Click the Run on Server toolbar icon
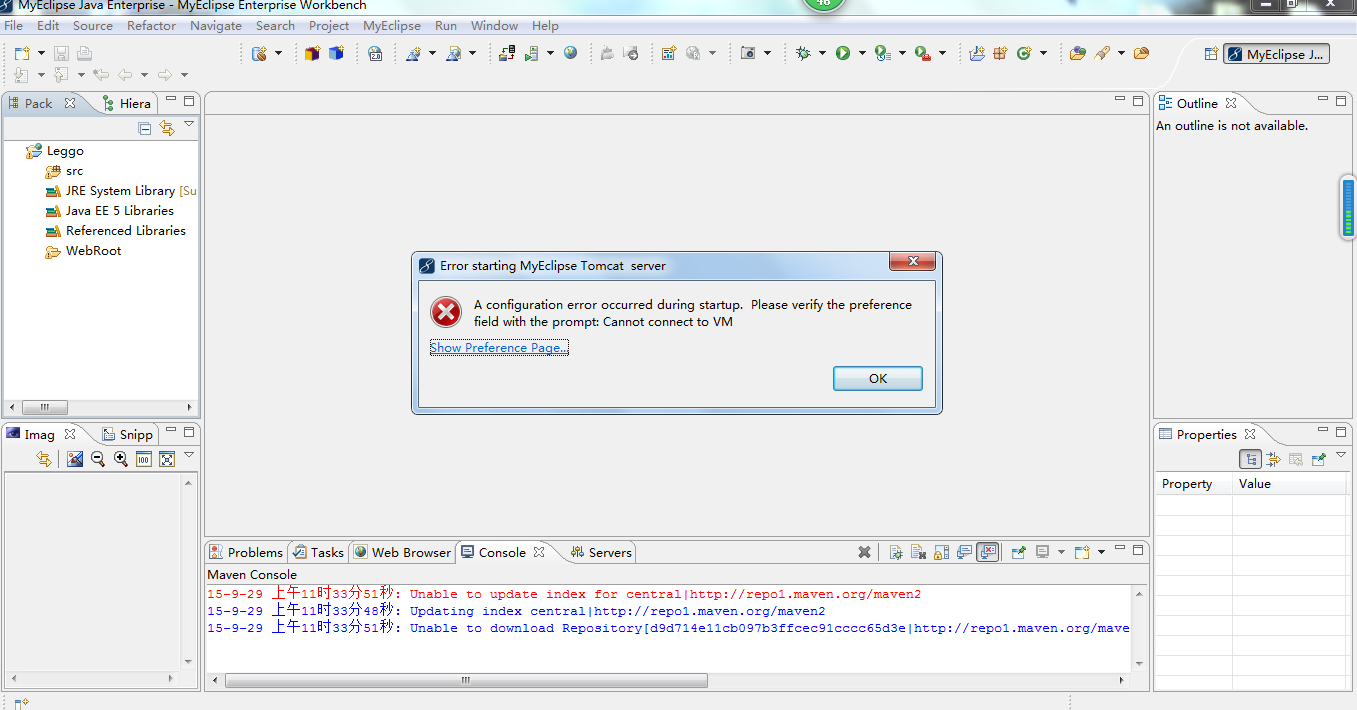The image size is (1357, 710). 532,53
